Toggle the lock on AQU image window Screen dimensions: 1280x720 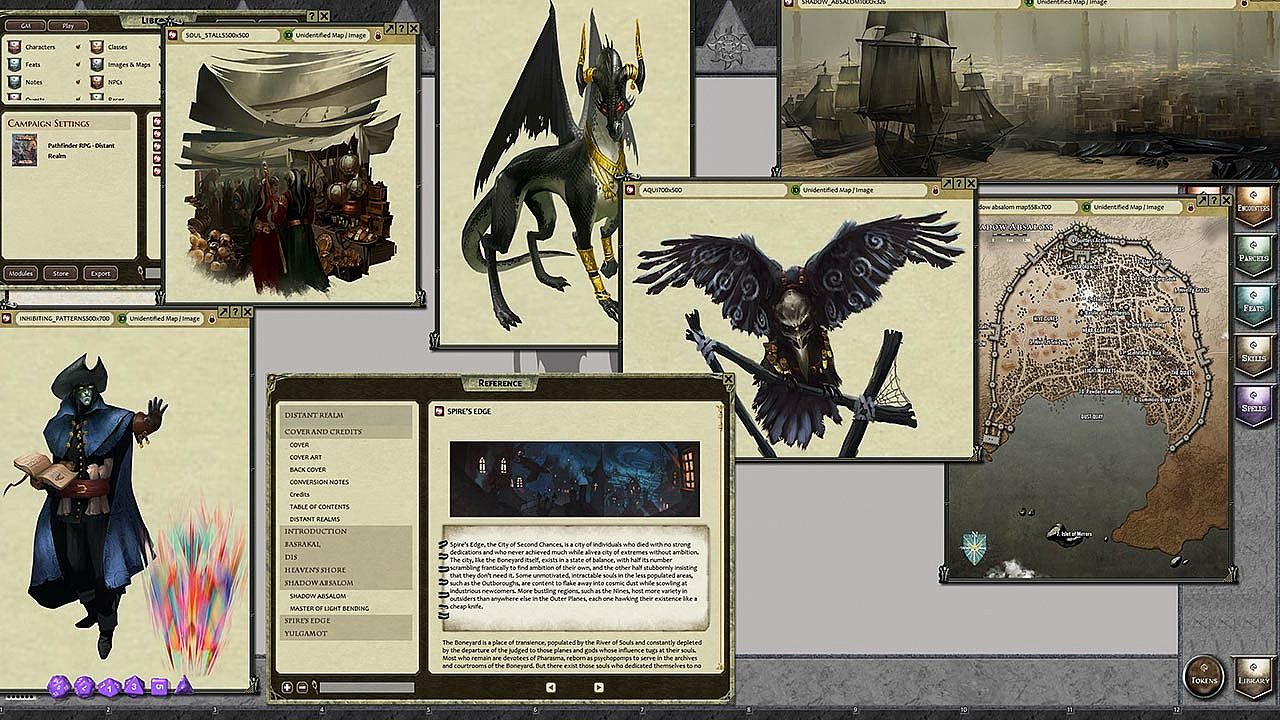934,190
